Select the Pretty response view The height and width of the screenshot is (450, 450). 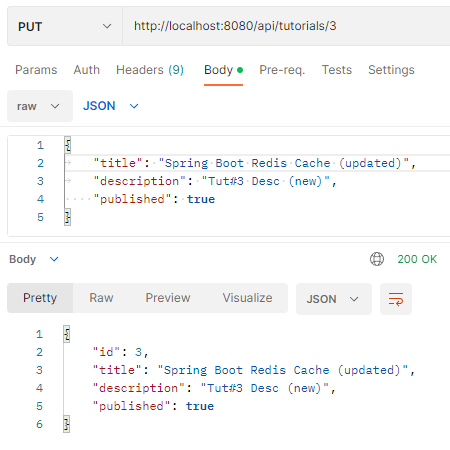40,298
